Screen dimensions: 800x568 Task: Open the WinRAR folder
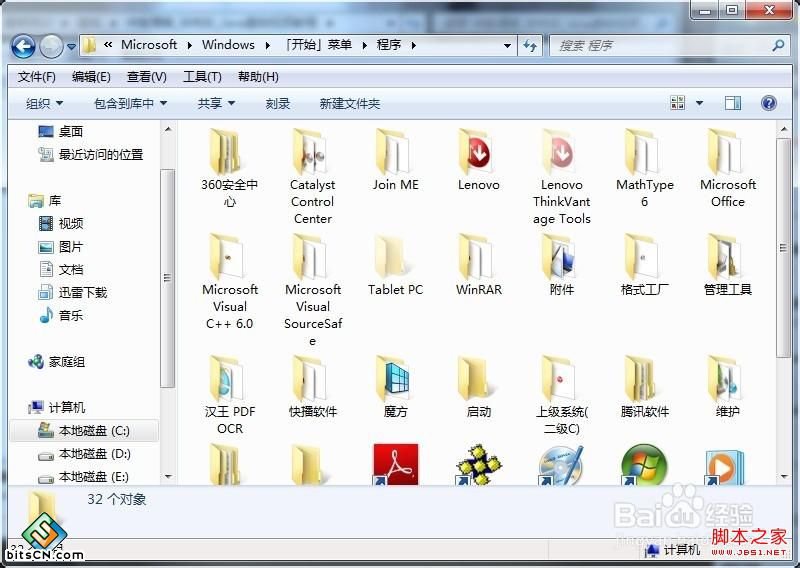(x=478, y=265)
